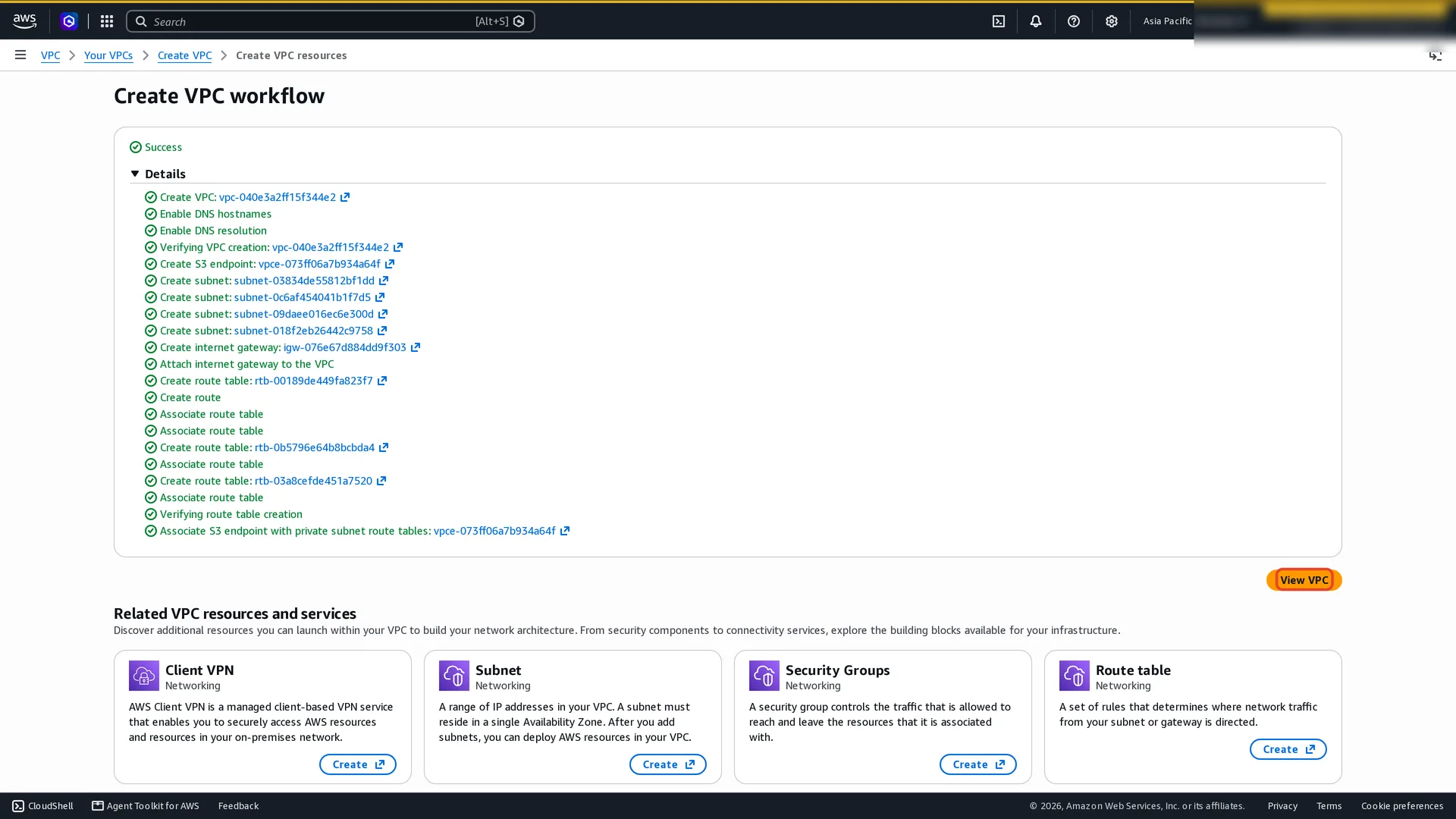1456x819 pixels.
Task: Click the Subnet card icon
Action: pyautogui.click(x=454, y=676)
